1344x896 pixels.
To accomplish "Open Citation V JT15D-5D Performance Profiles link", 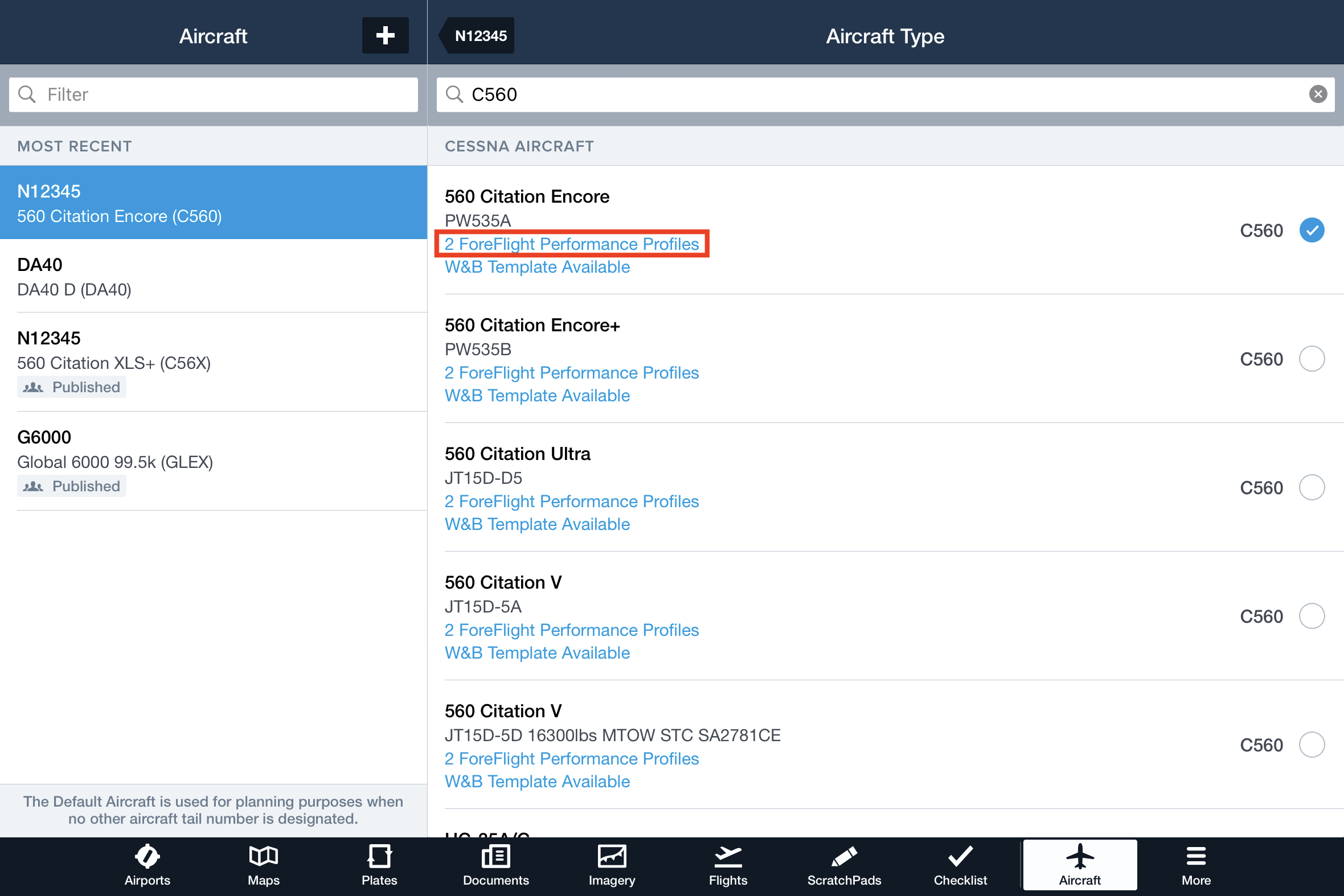I will [572, 758].
